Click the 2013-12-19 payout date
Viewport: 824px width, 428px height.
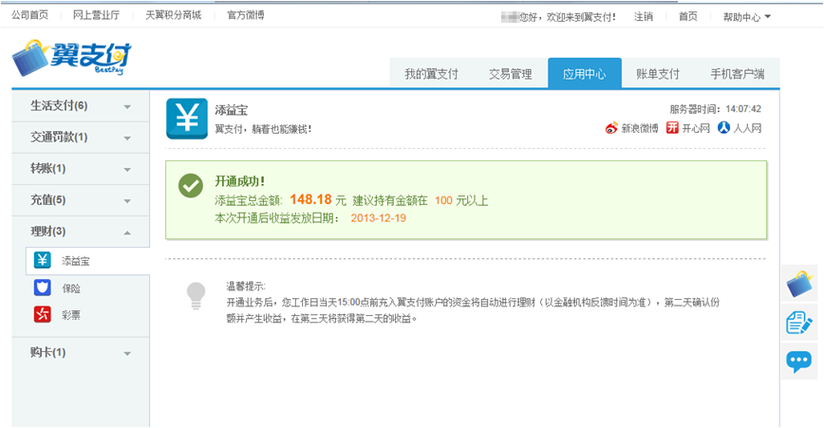378,218
